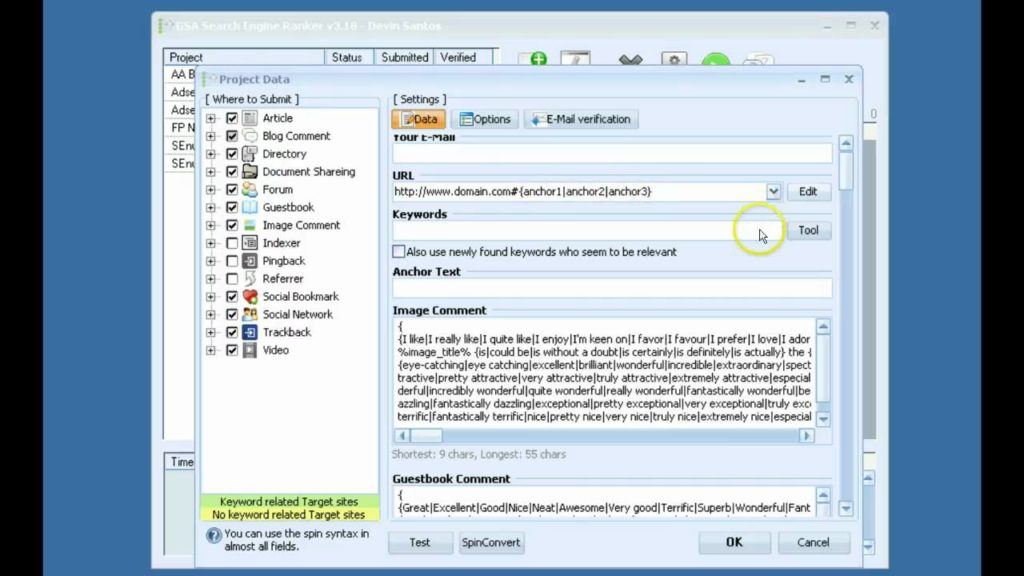
Task: Expand the Video tree node
Action: point(211,350)
